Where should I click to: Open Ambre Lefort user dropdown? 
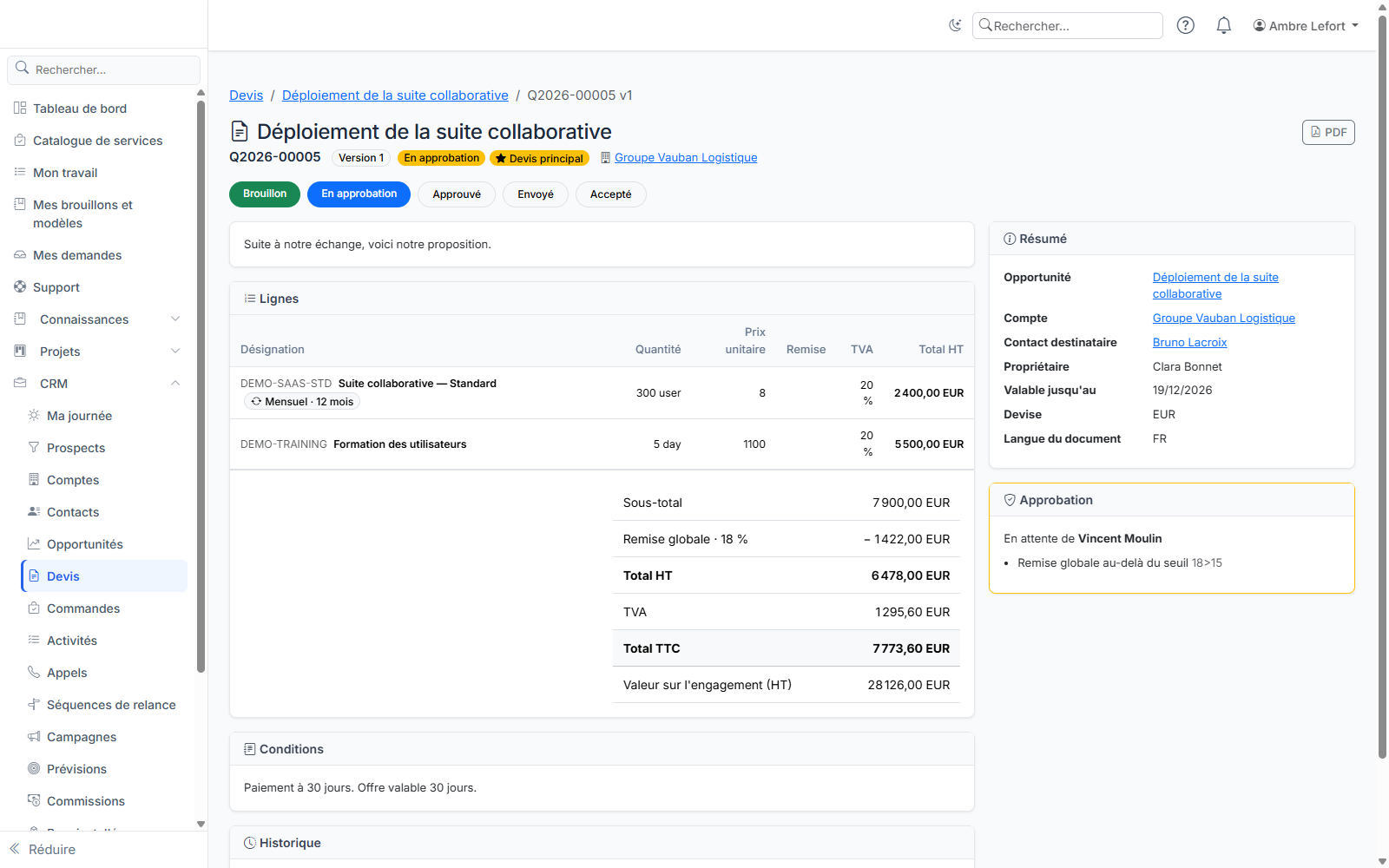(1306, 26)
